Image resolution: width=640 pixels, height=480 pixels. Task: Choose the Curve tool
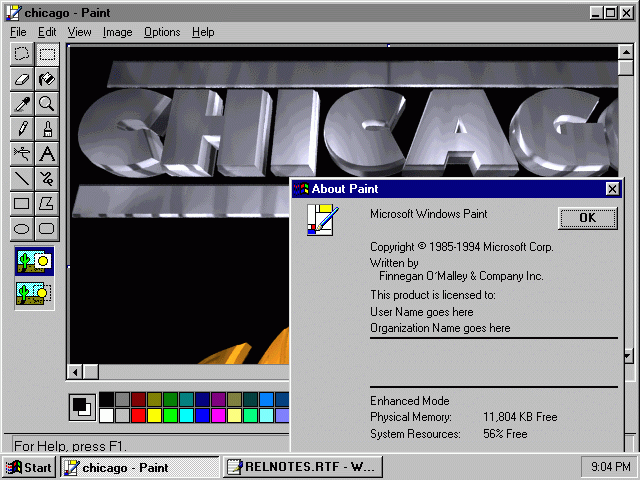[x=47, y=179]
